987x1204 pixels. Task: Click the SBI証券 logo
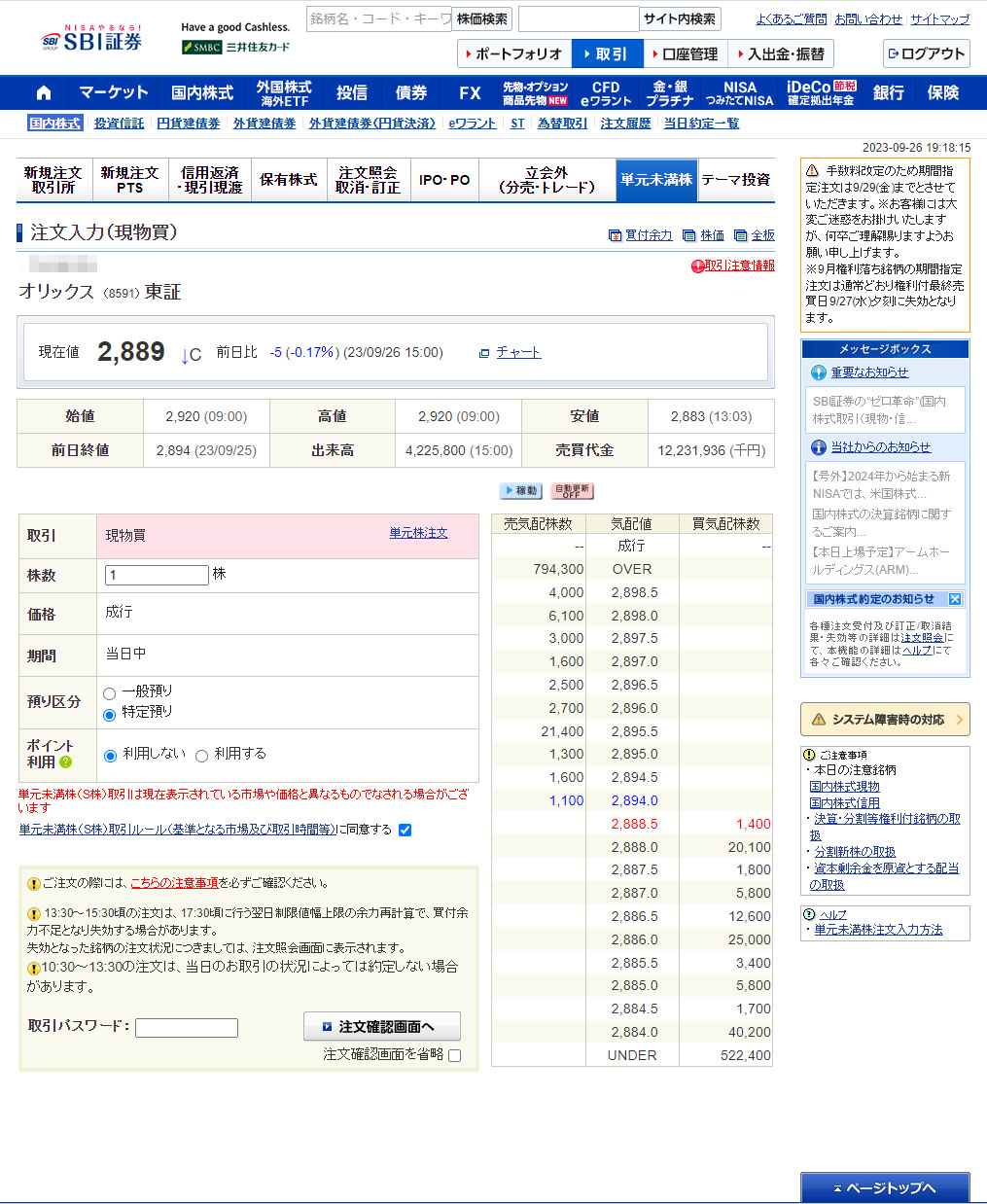click(92, 40)
